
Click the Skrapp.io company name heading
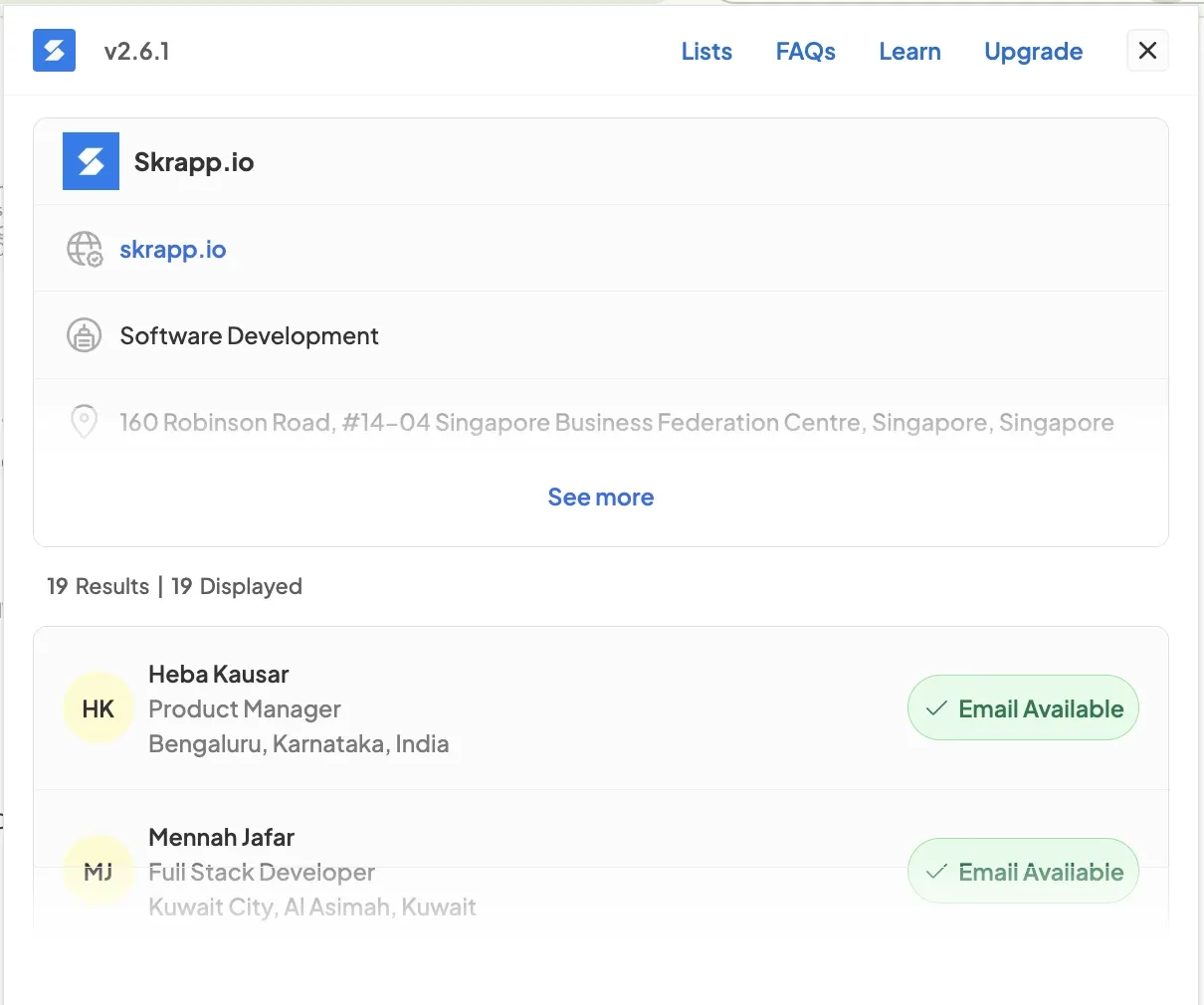(194, 162)
